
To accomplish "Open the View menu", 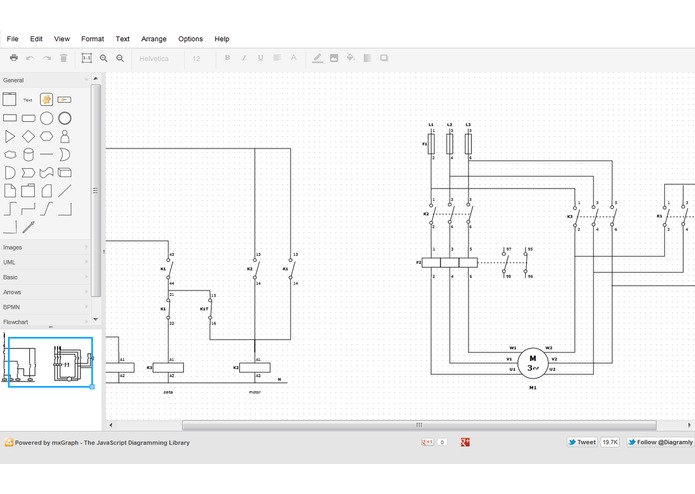I will coord(62,39).
